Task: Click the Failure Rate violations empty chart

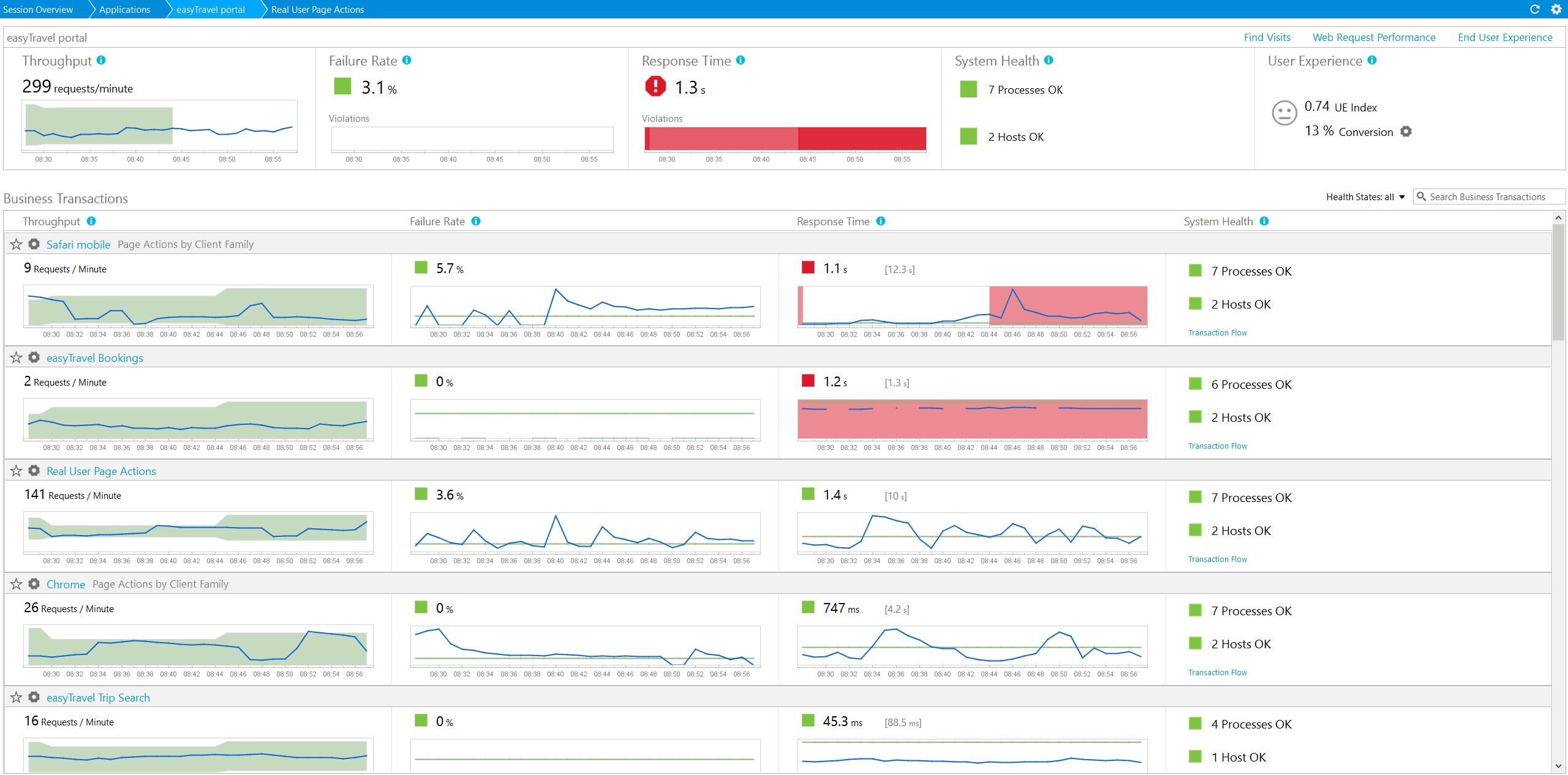Action: click(472, 139)
